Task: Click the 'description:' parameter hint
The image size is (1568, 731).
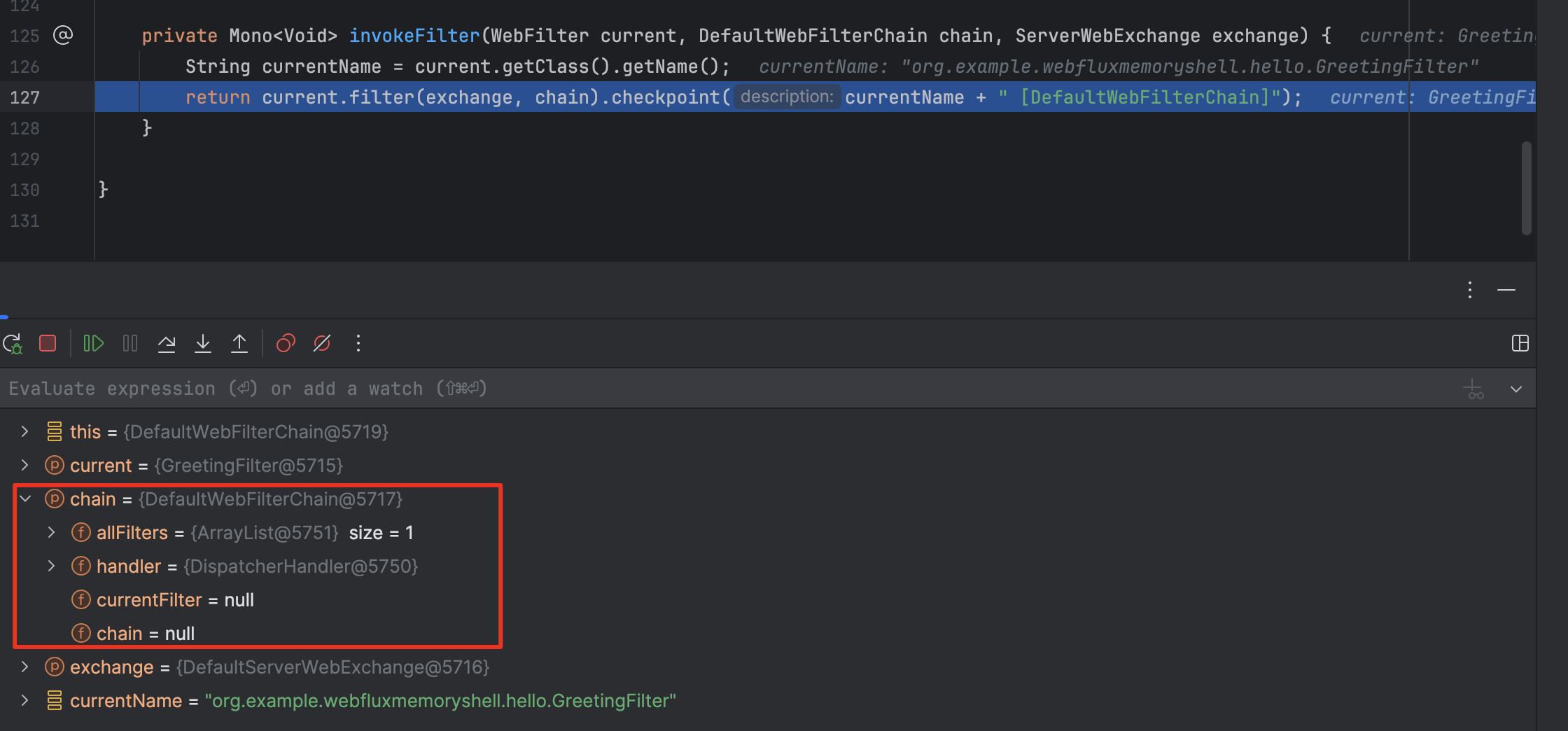Action: click(787, 97)
